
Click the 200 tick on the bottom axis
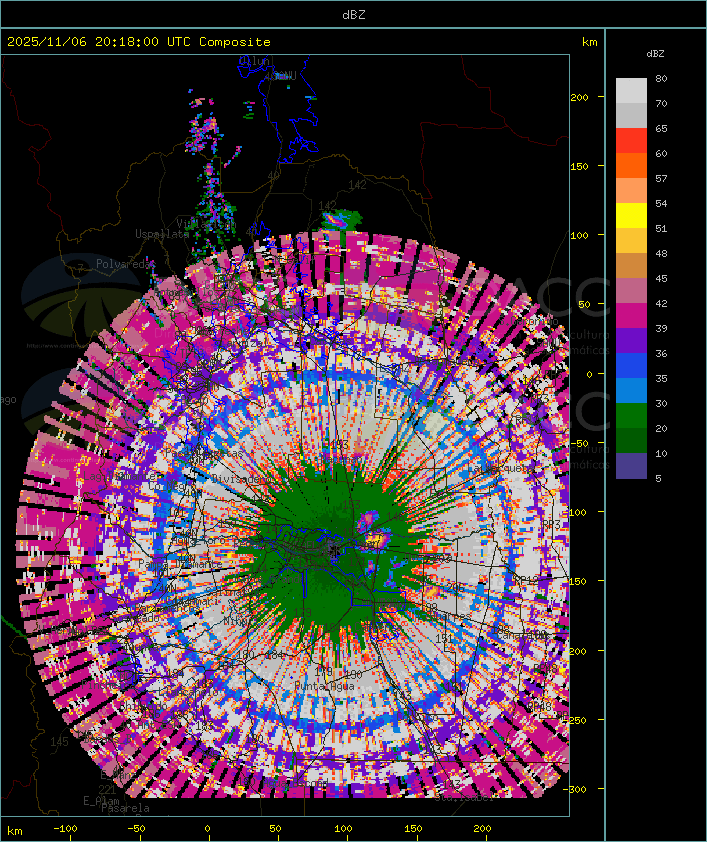coord(482,829)
